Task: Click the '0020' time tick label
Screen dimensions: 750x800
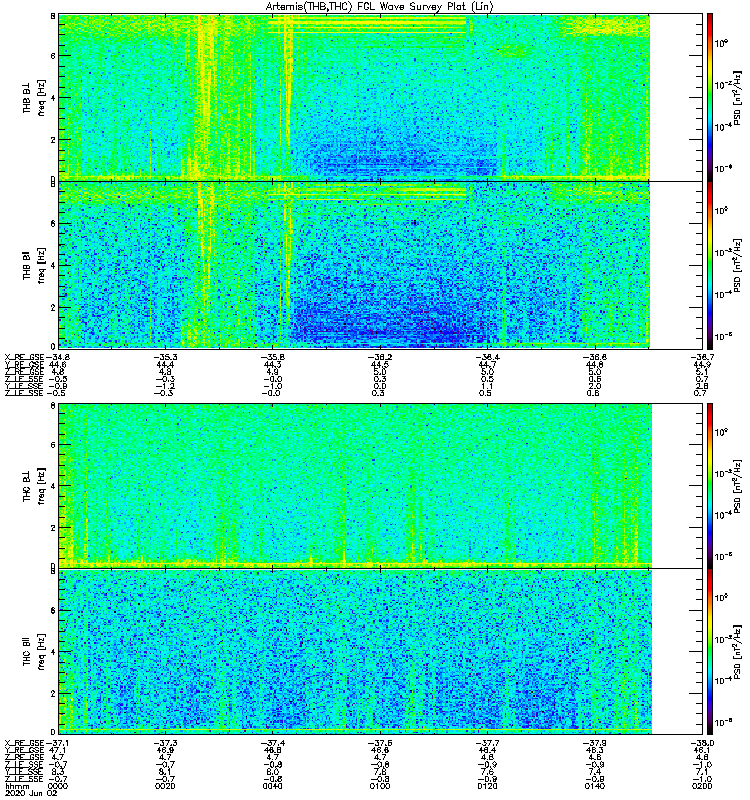Action: pos(165,786)
